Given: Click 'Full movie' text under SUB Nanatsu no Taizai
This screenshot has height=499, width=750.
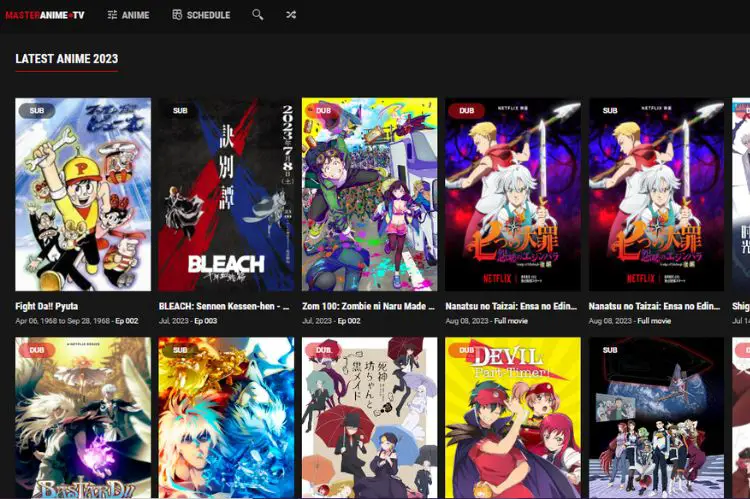Looking at the screenshot, I should click(x=654, y=321).
